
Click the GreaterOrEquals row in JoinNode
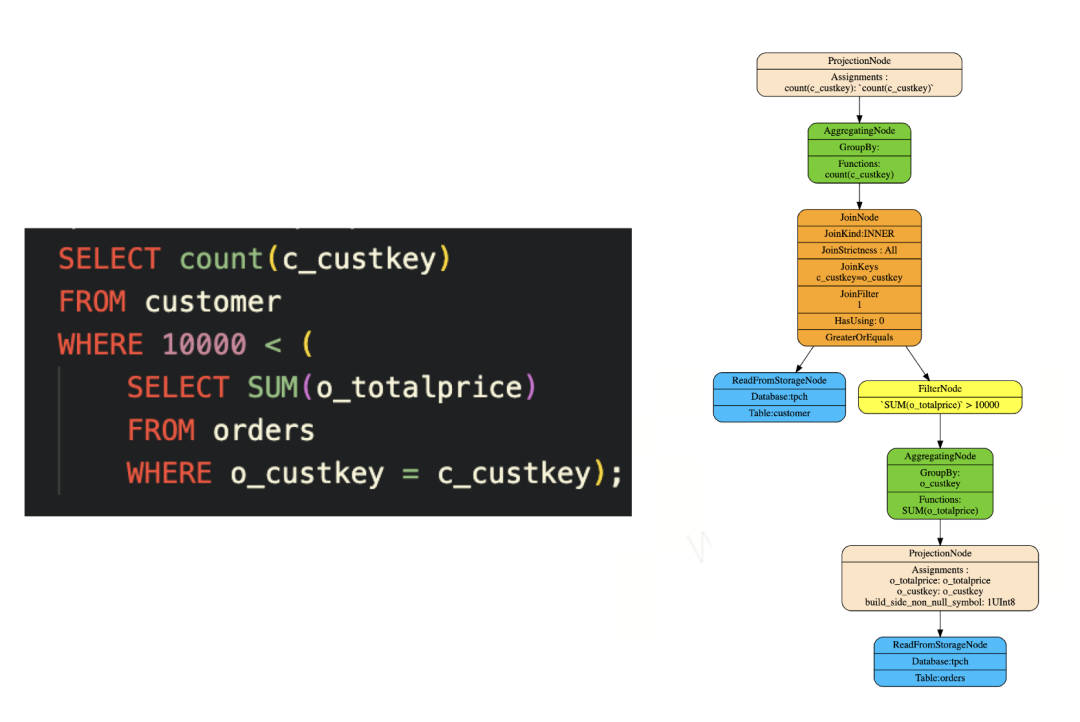(x=859, y=338)
